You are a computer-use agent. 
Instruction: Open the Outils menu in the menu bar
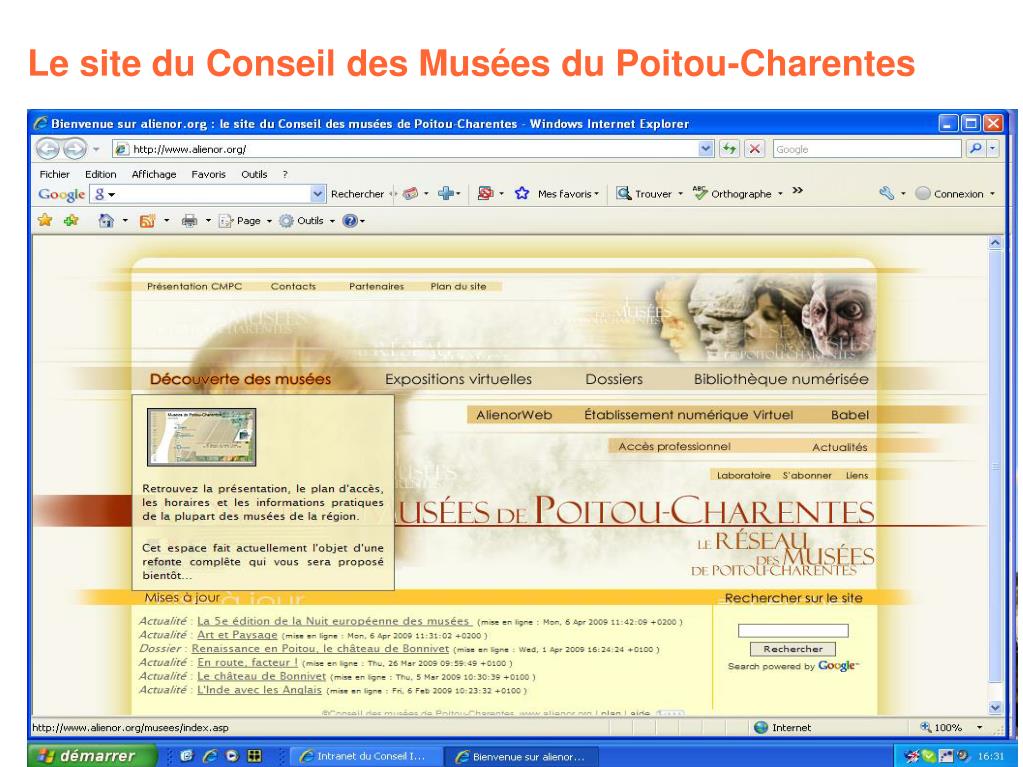point(254,174)
